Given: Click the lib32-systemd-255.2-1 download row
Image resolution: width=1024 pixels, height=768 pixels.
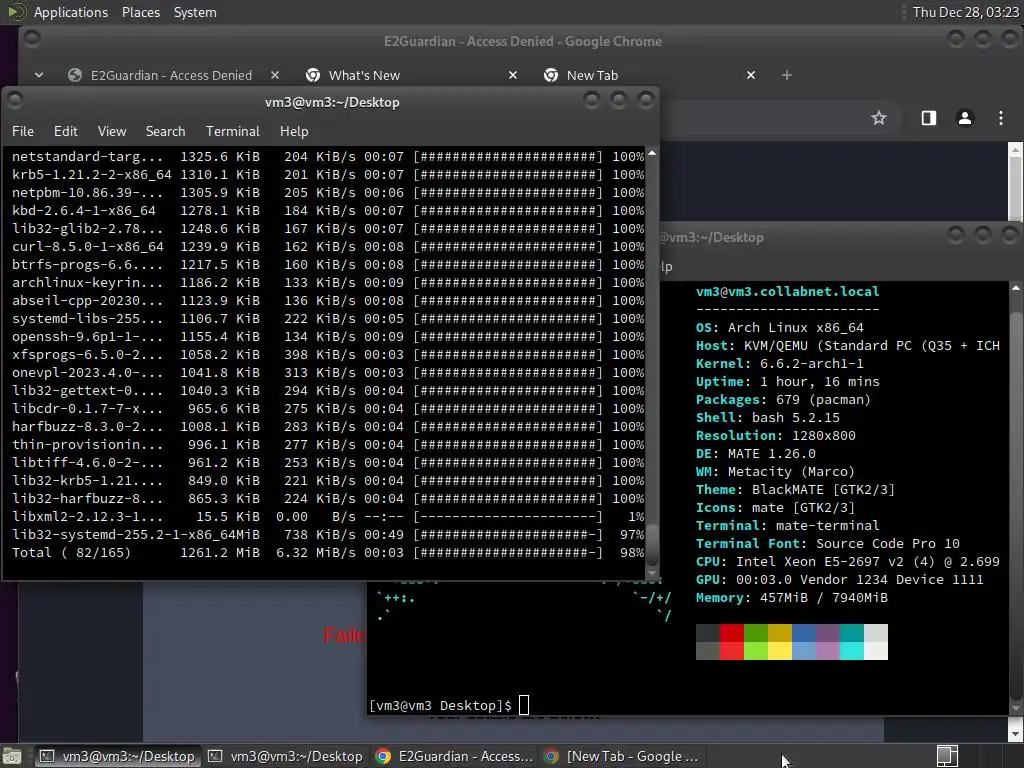Looking at the screenshot, I should [x=328, y=534].
